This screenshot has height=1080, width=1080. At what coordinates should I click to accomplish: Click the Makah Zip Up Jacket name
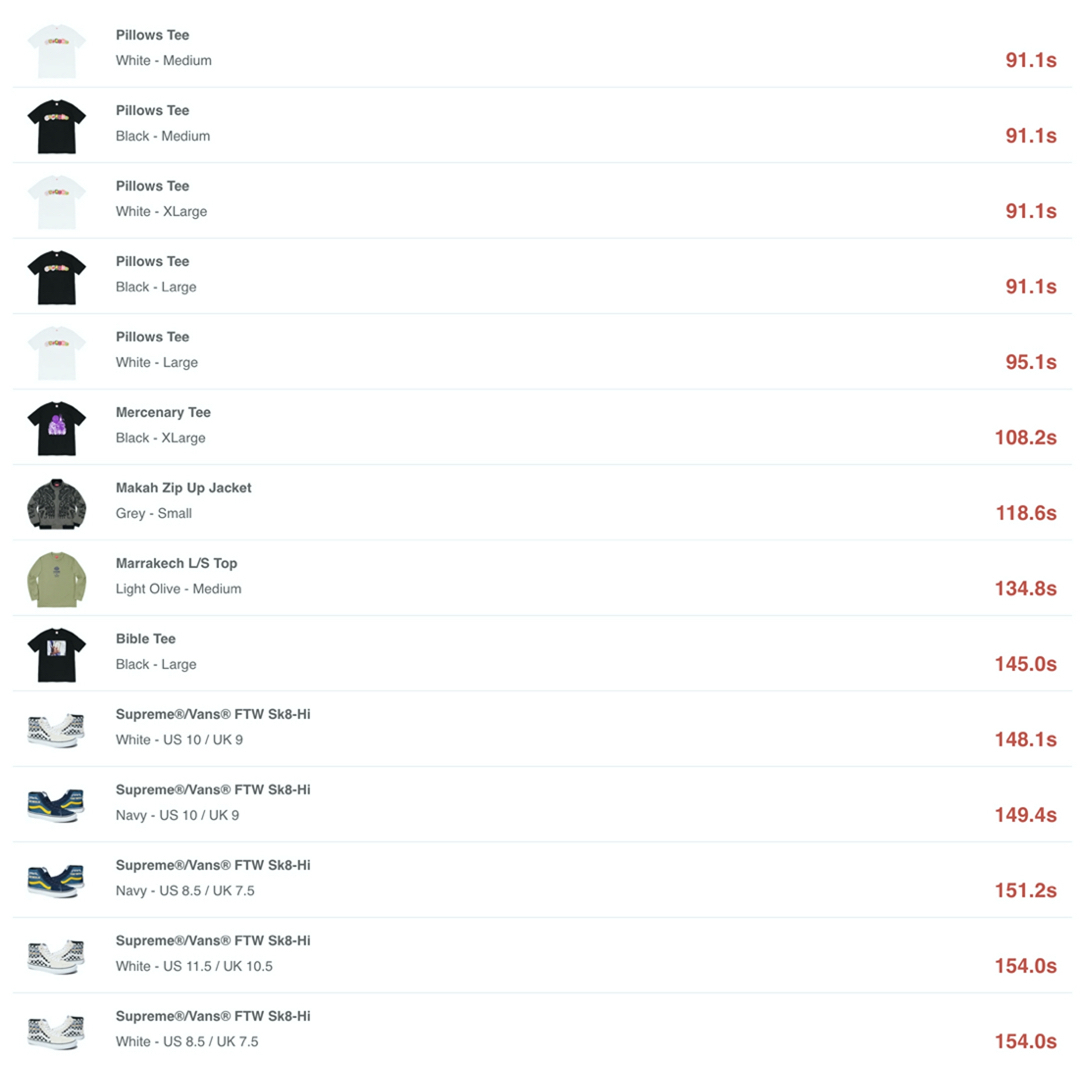[183, 488]
